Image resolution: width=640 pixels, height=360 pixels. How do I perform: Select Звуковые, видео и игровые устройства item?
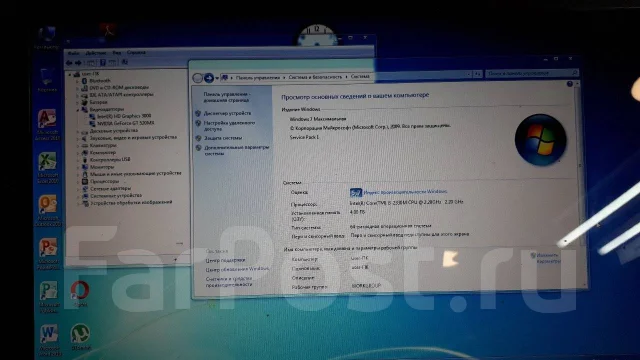click(x=133, y=138)
